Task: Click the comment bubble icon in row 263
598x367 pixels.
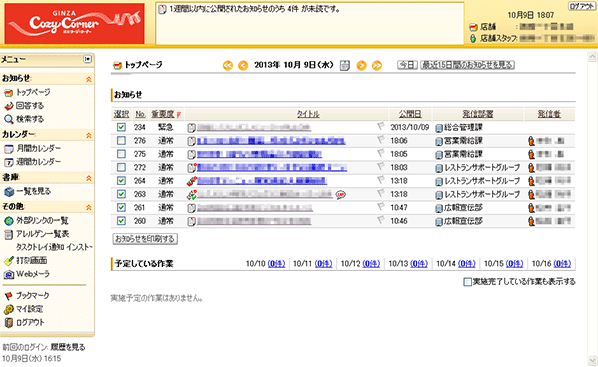Action: (x=340, y=195)
